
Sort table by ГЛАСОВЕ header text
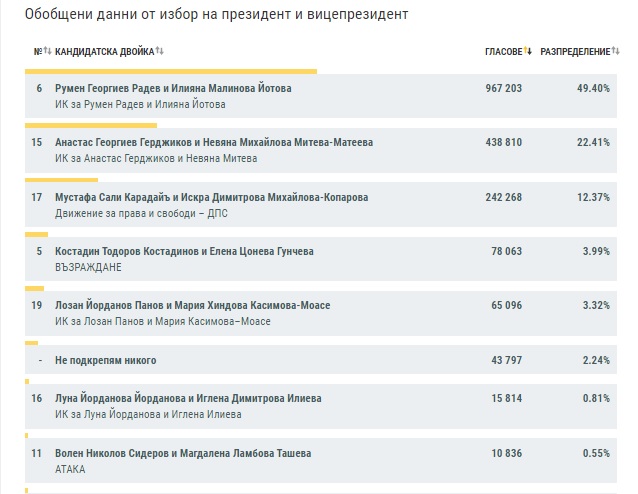[x=503, y=51]
